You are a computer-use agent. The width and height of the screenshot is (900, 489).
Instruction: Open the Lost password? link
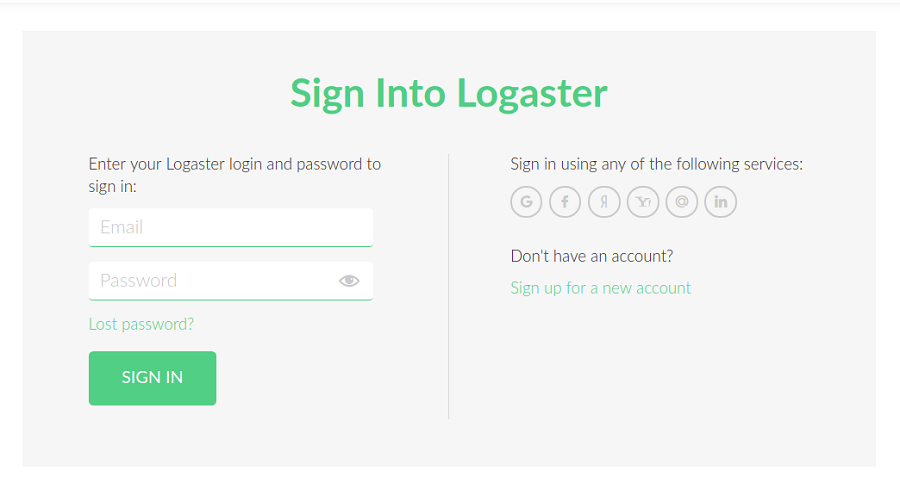click(141, 324)
